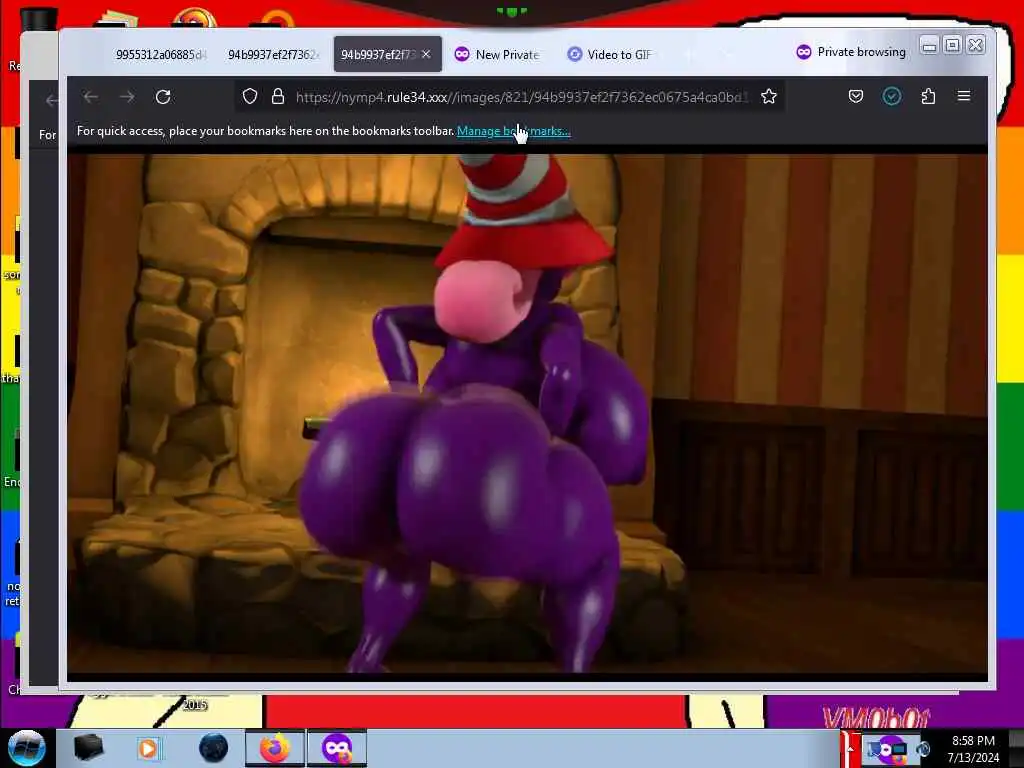This screenshot has height=768, width=1024.
Task: Click the Forward navigation arrow
Action: coord(127,97)
